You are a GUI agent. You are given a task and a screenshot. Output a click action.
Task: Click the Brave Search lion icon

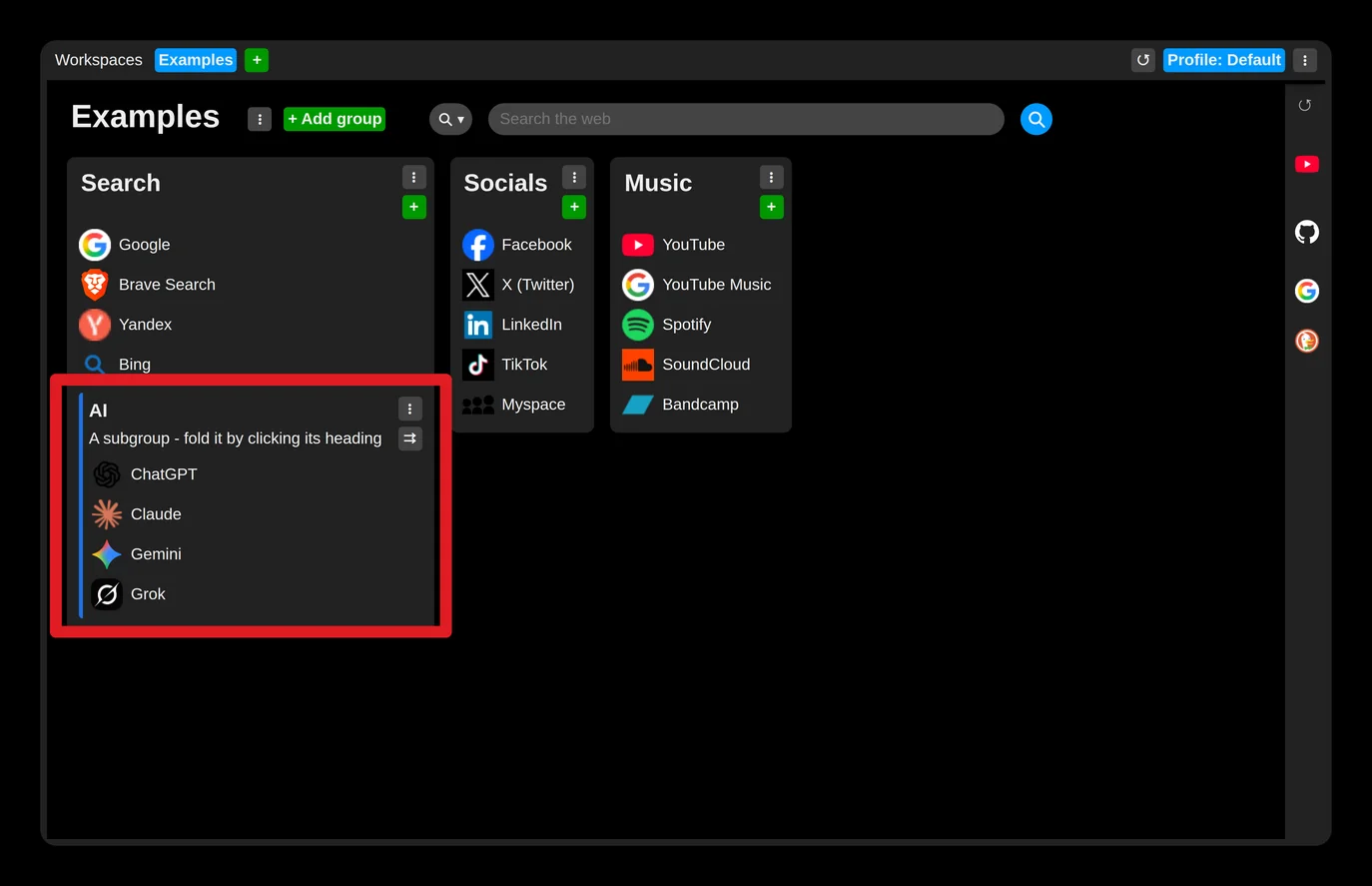[x=95, y=285]
